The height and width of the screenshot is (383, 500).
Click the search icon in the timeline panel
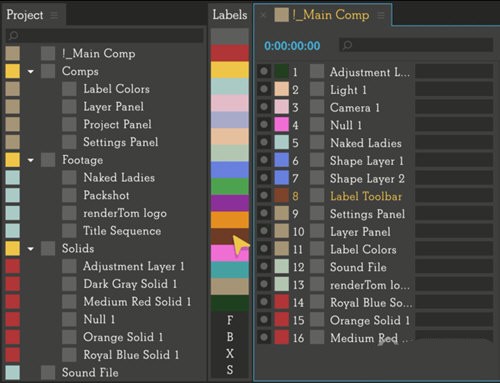point(347,45)
